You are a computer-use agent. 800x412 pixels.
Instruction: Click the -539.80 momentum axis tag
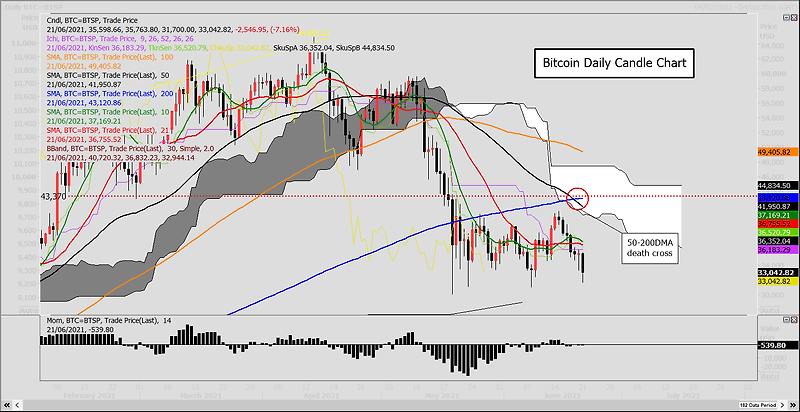coord(778,345)
